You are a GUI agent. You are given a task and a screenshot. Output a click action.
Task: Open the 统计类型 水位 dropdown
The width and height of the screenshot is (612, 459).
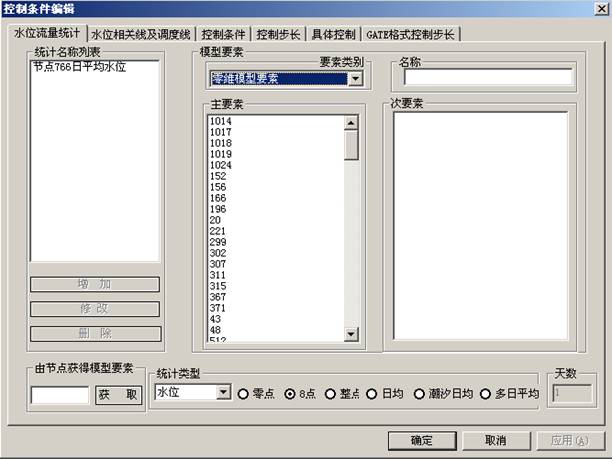click(x=223, y=393)
